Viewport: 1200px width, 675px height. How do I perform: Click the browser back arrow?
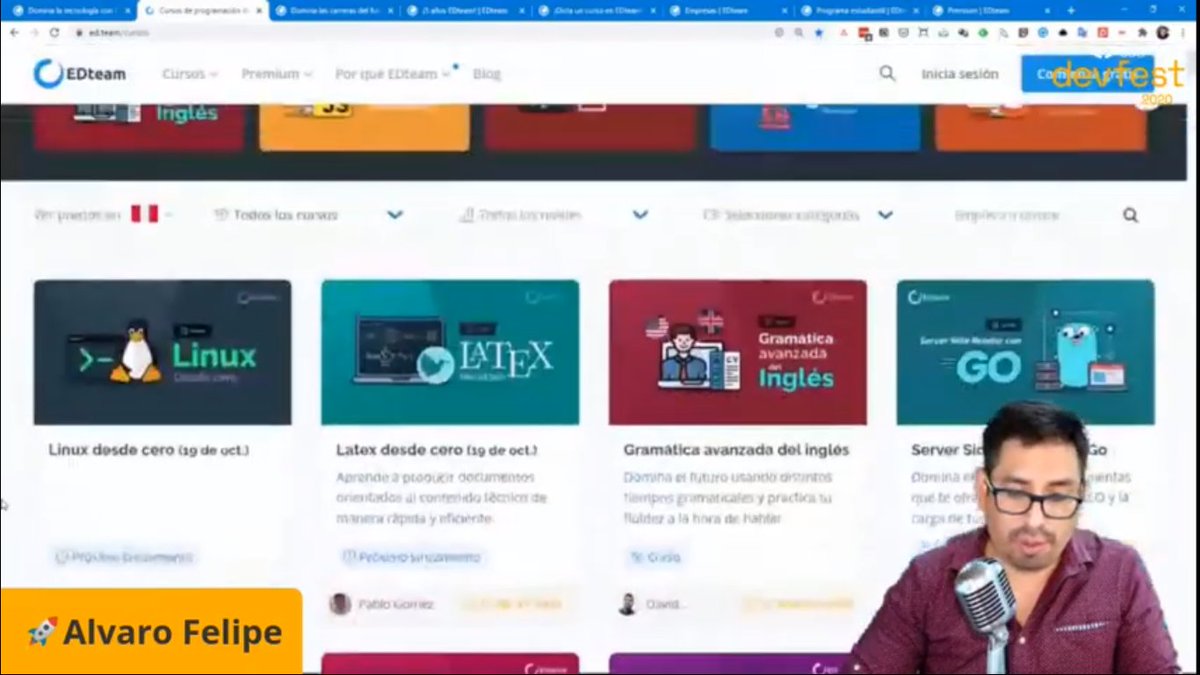pyautogui.click(x=14, y=32)
